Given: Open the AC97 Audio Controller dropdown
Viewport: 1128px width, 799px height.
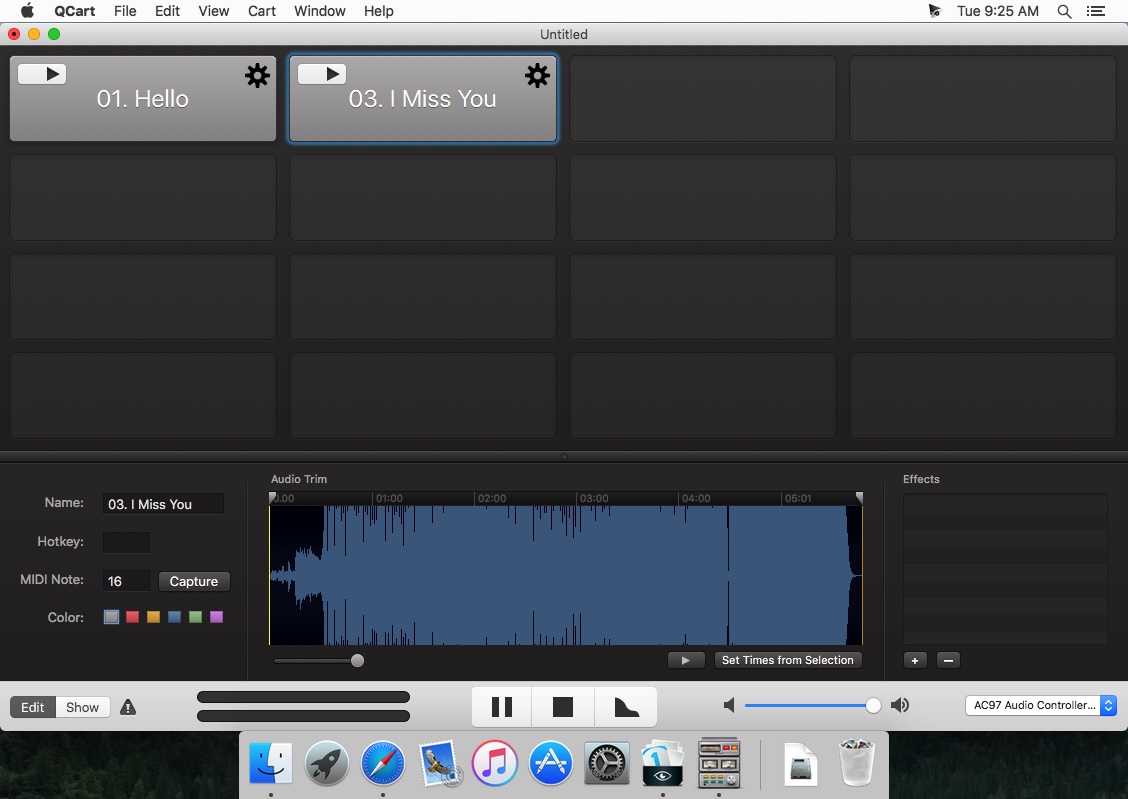Looking at the screenshot, I should 1040,706.
